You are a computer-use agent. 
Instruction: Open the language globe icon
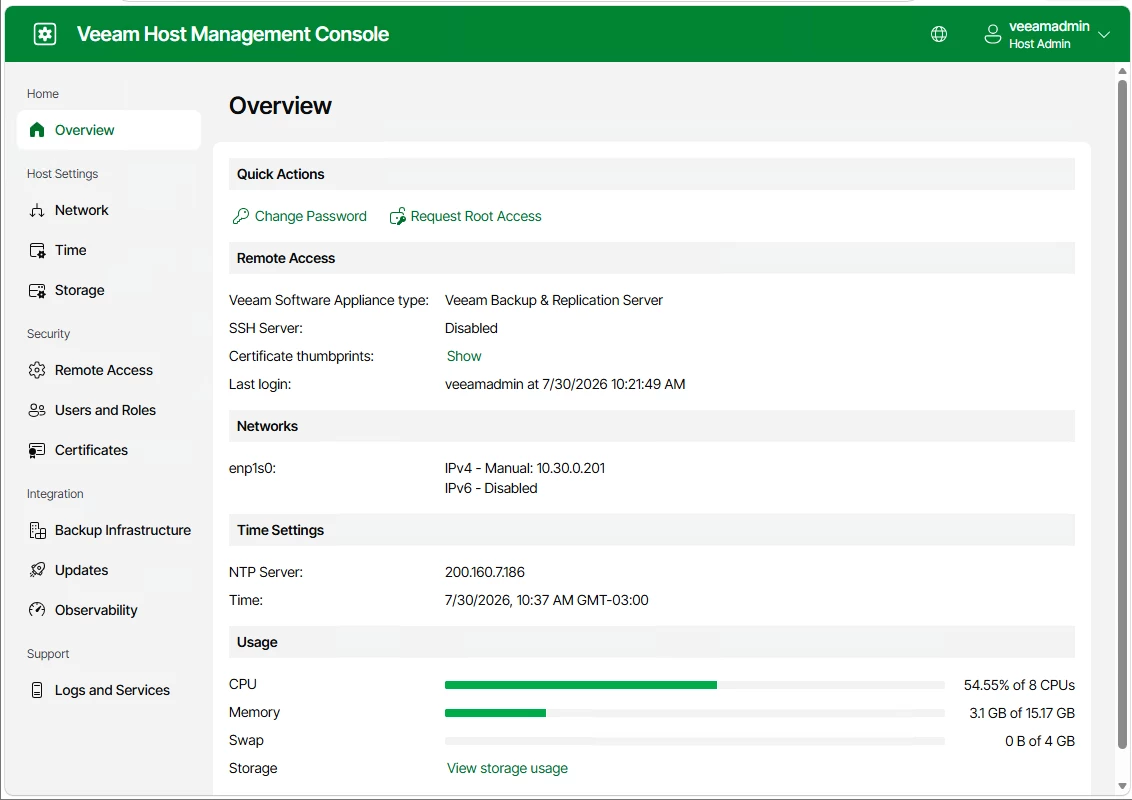(939, 34)
